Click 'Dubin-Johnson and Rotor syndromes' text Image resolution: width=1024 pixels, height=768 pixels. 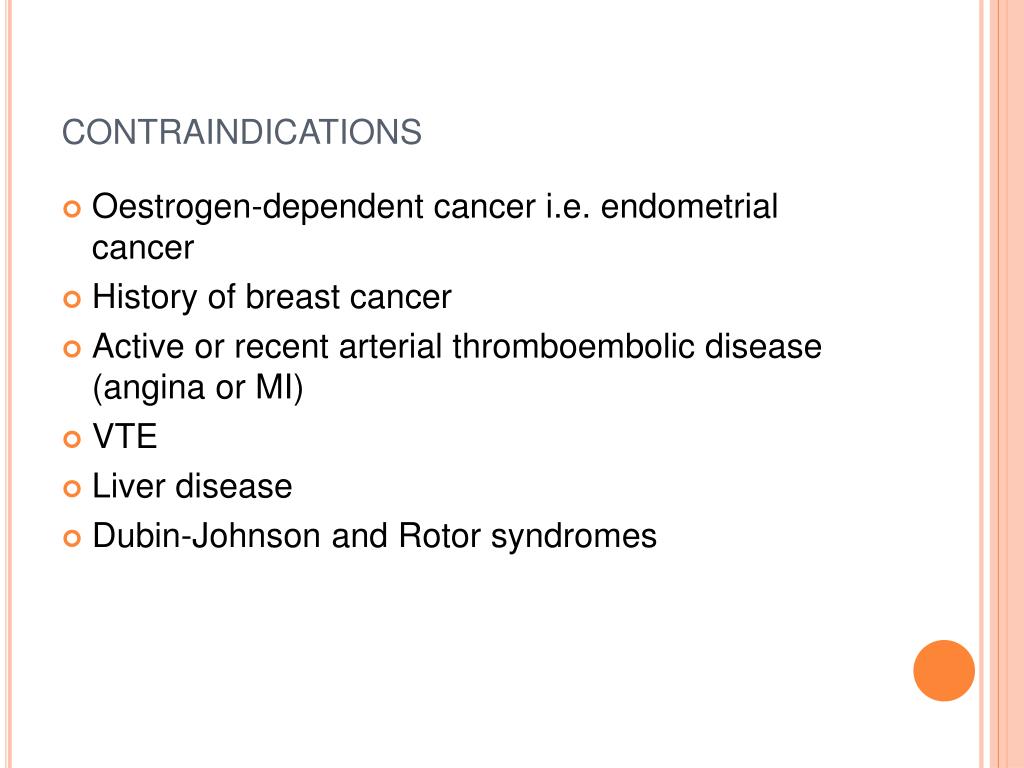click(374, 537)
